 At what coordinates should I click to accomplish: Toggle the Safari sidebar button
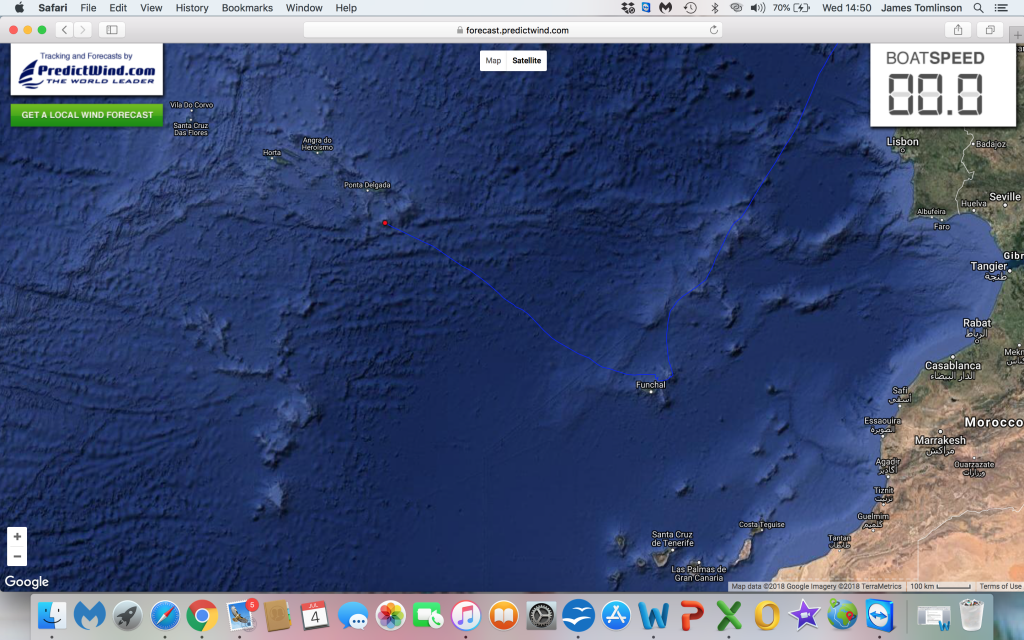click(112, 29)
